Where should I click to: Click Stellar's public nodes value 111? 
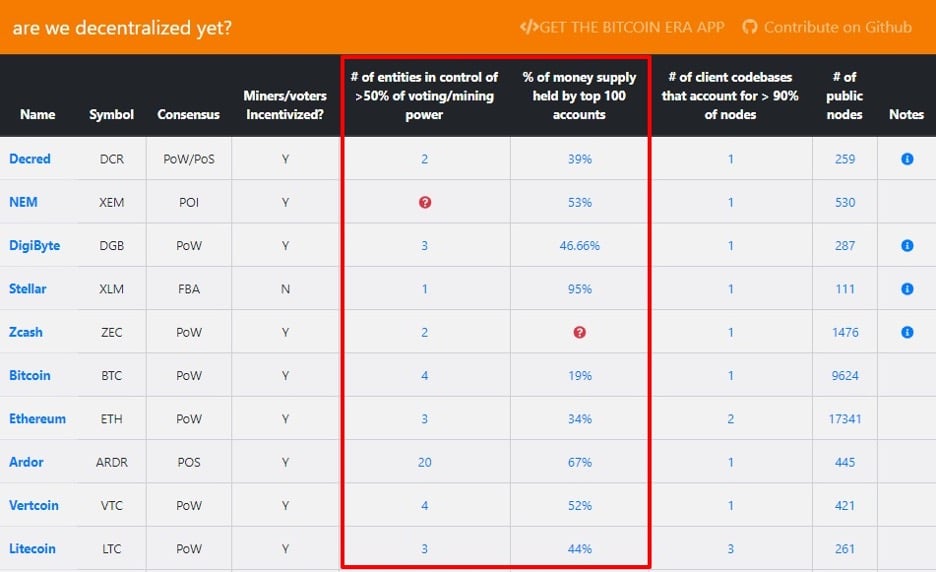click(x=845, y=289)
